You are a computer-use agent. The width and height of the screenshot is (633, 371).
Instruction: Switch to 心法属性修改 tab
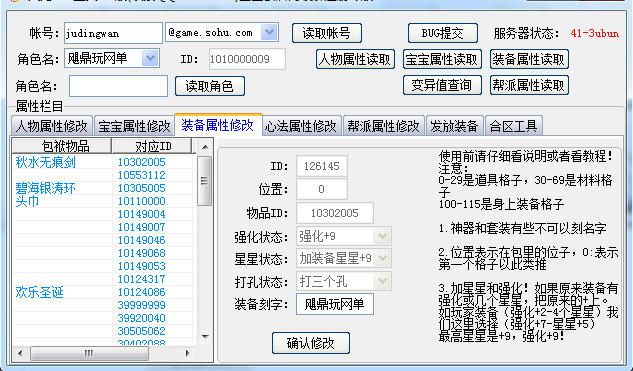(x=301, y=126)
